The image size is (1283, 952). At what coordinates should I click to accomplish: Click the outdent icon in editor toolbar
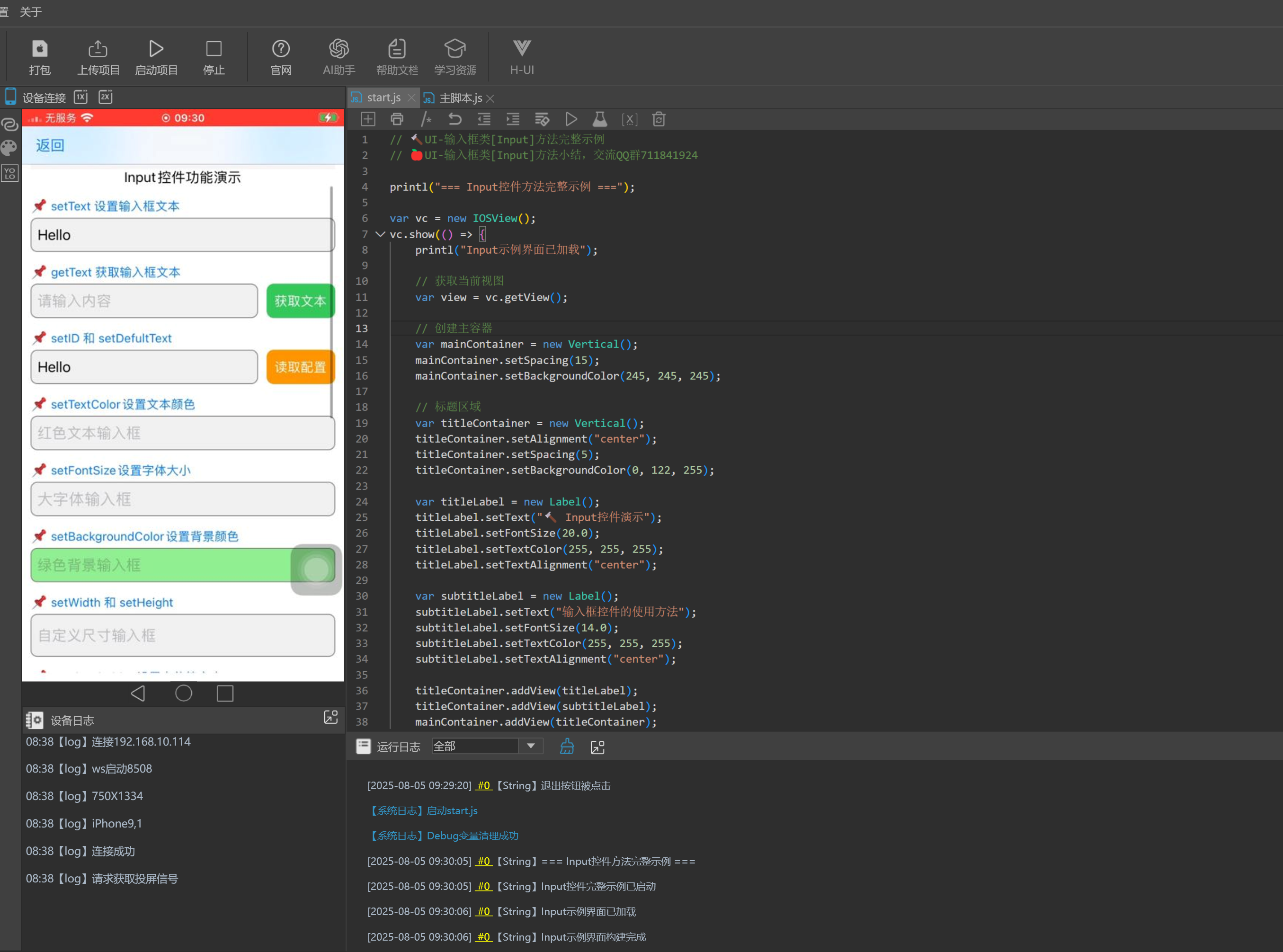click(x=484, y=119)
